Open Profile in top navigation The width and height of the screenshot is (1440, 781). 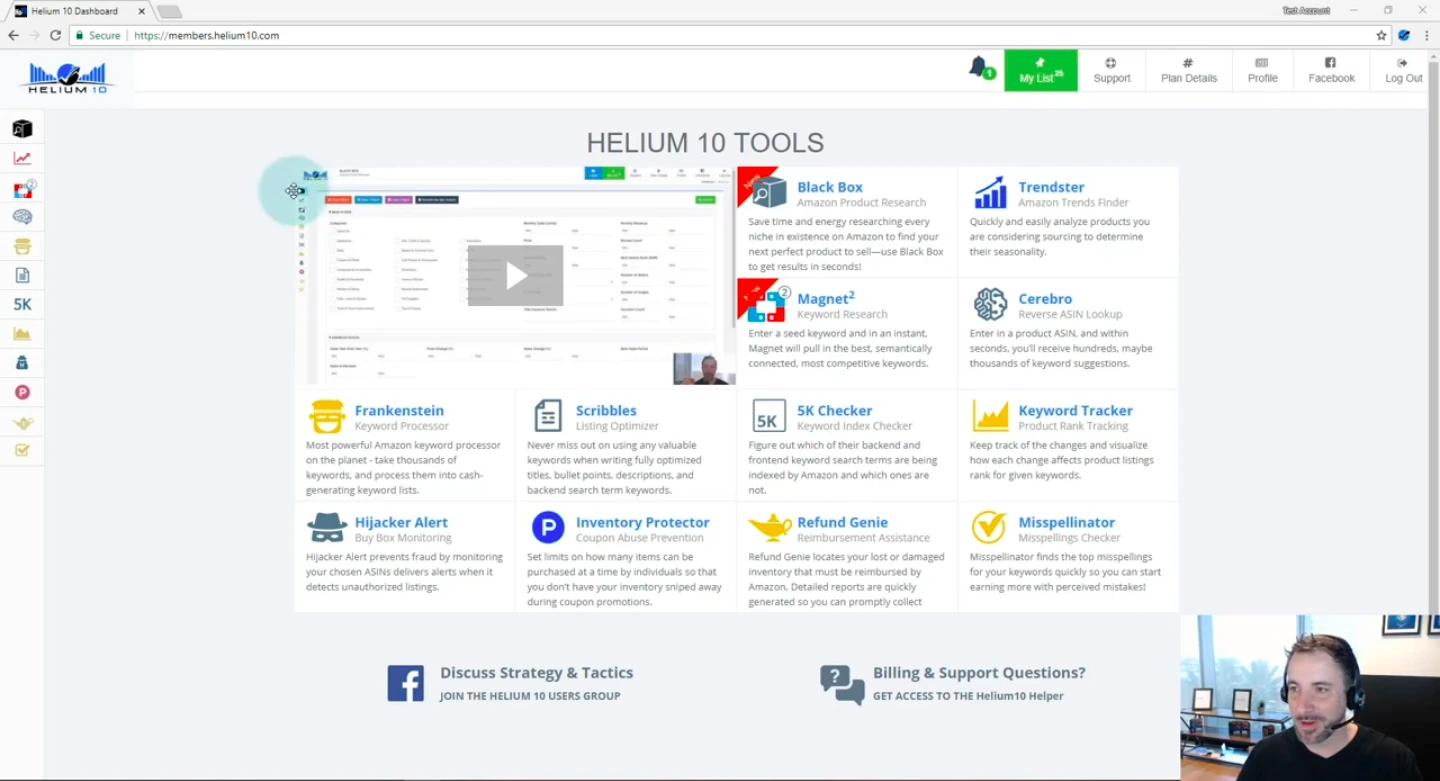click(1262, 71)
